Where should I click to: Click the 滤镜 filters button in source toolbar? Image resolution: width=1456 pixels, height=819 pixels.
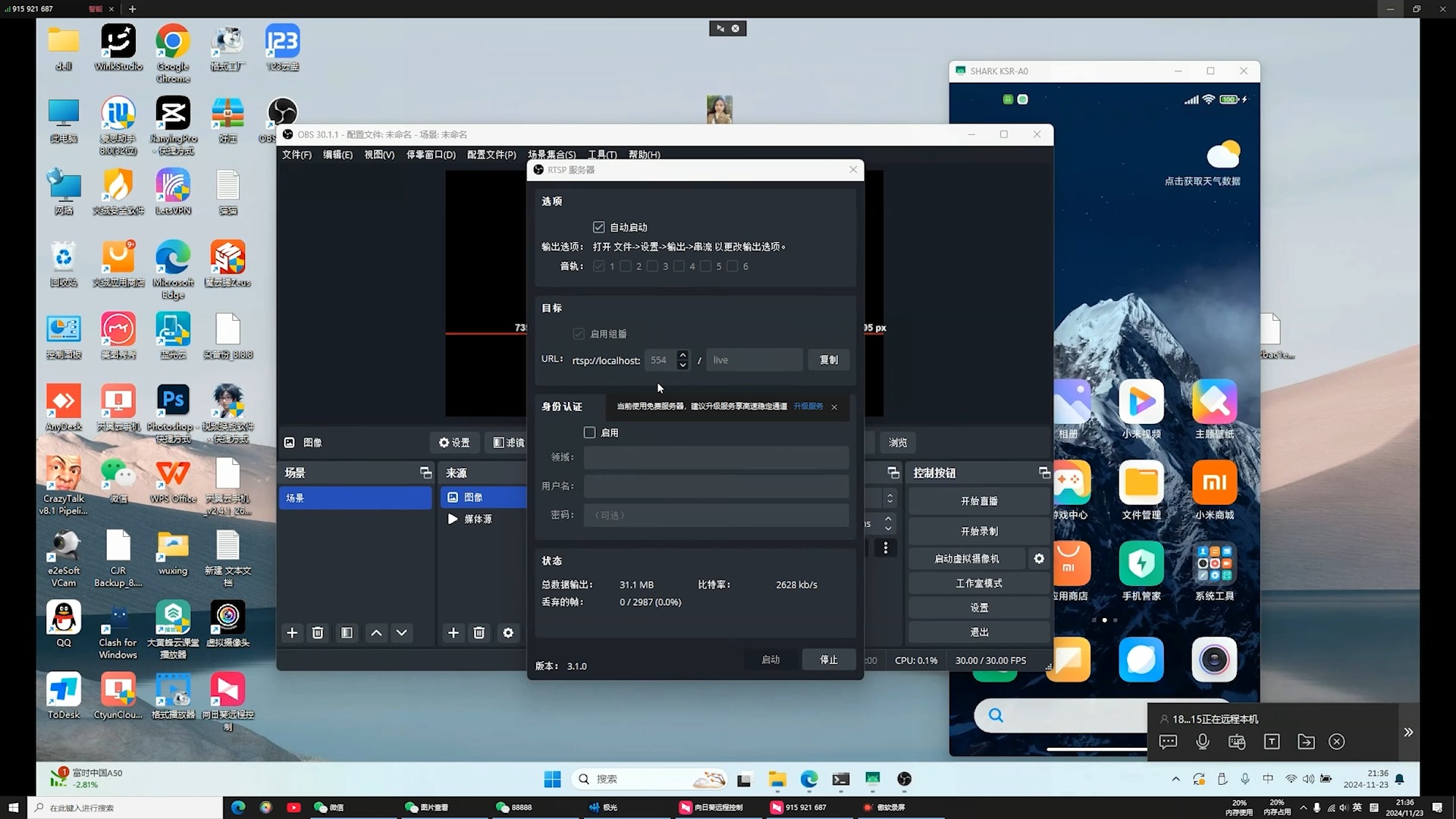(x=509, y=442)
